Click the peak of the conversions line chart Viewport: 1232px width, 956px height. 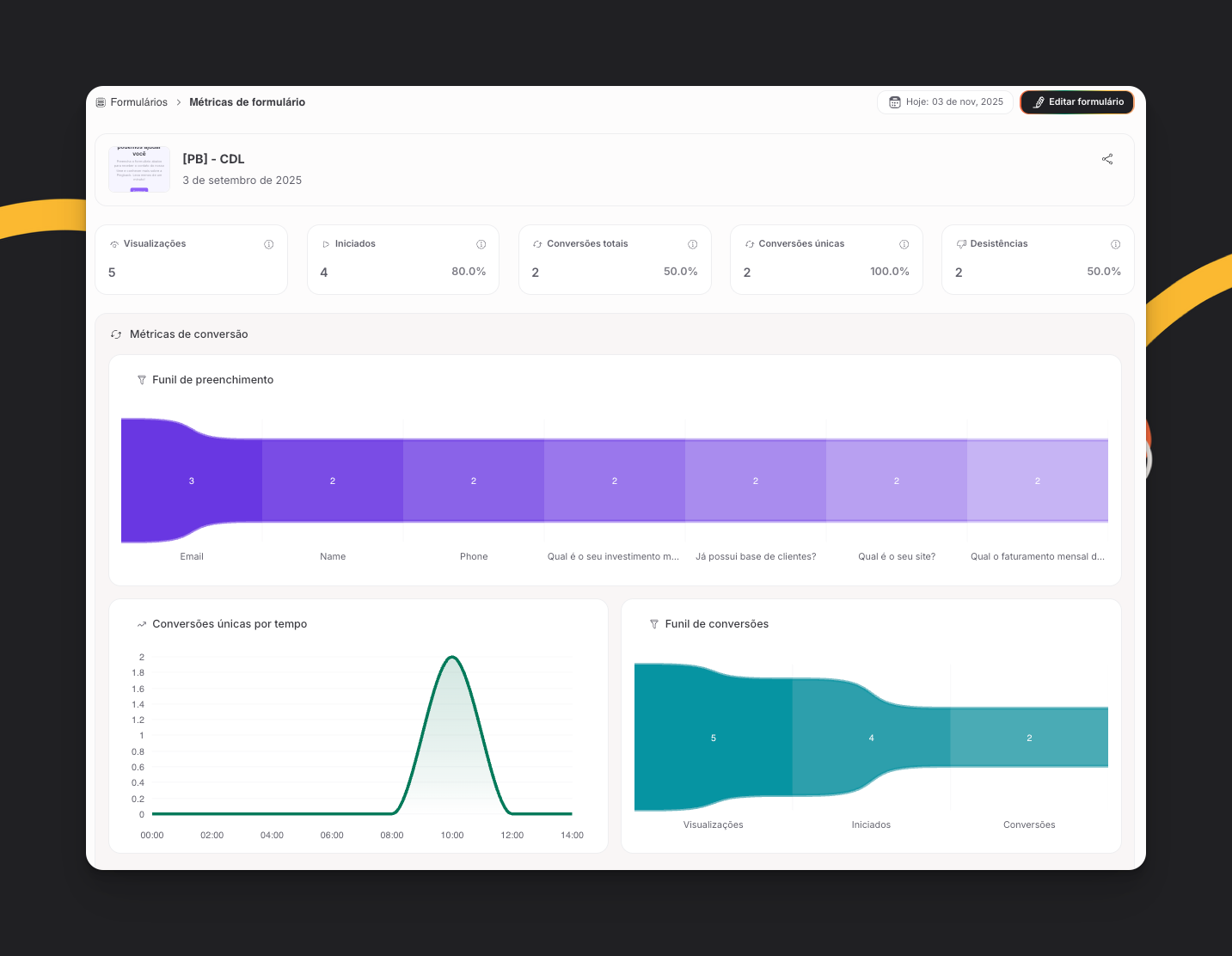tap(452, 658)
